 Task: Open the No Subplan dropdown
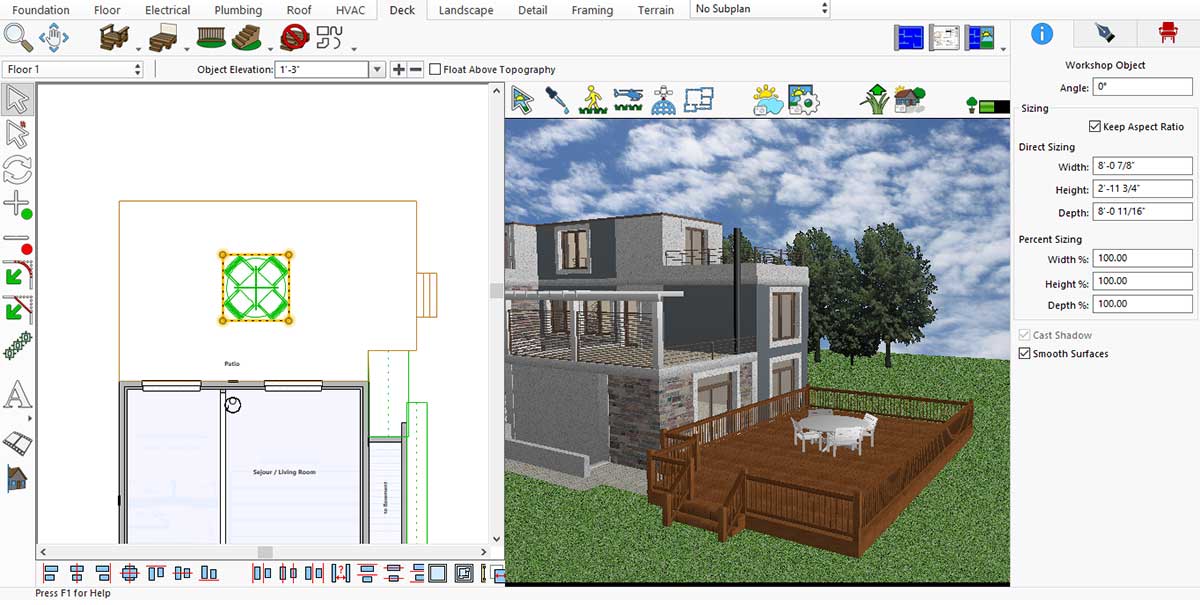tap(760, 9)
